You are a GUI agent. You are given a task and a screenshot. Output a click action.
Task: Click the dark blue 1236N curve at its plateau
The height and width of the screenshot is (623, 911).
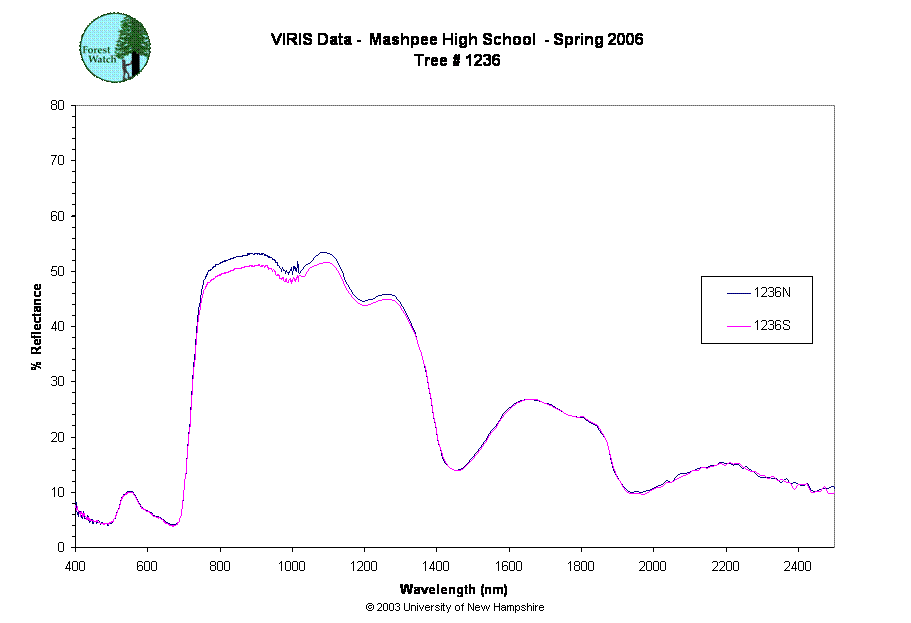(x=245, y=256)
